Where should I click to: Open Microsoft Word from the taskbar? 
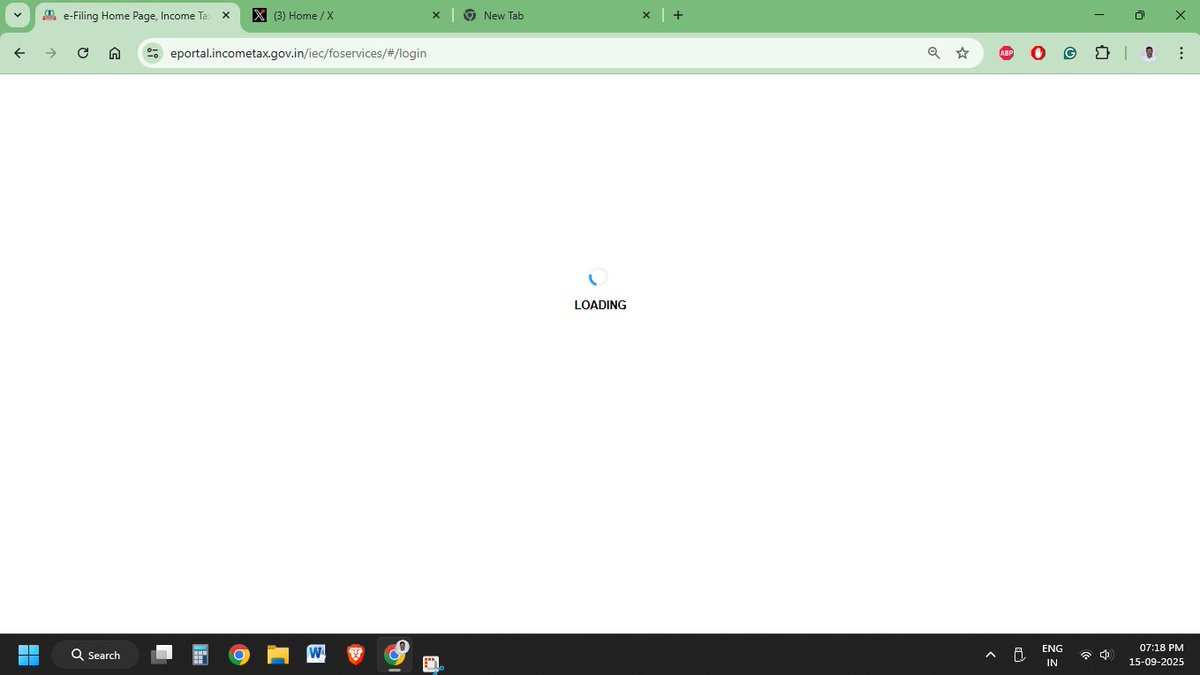pos(317,655)
